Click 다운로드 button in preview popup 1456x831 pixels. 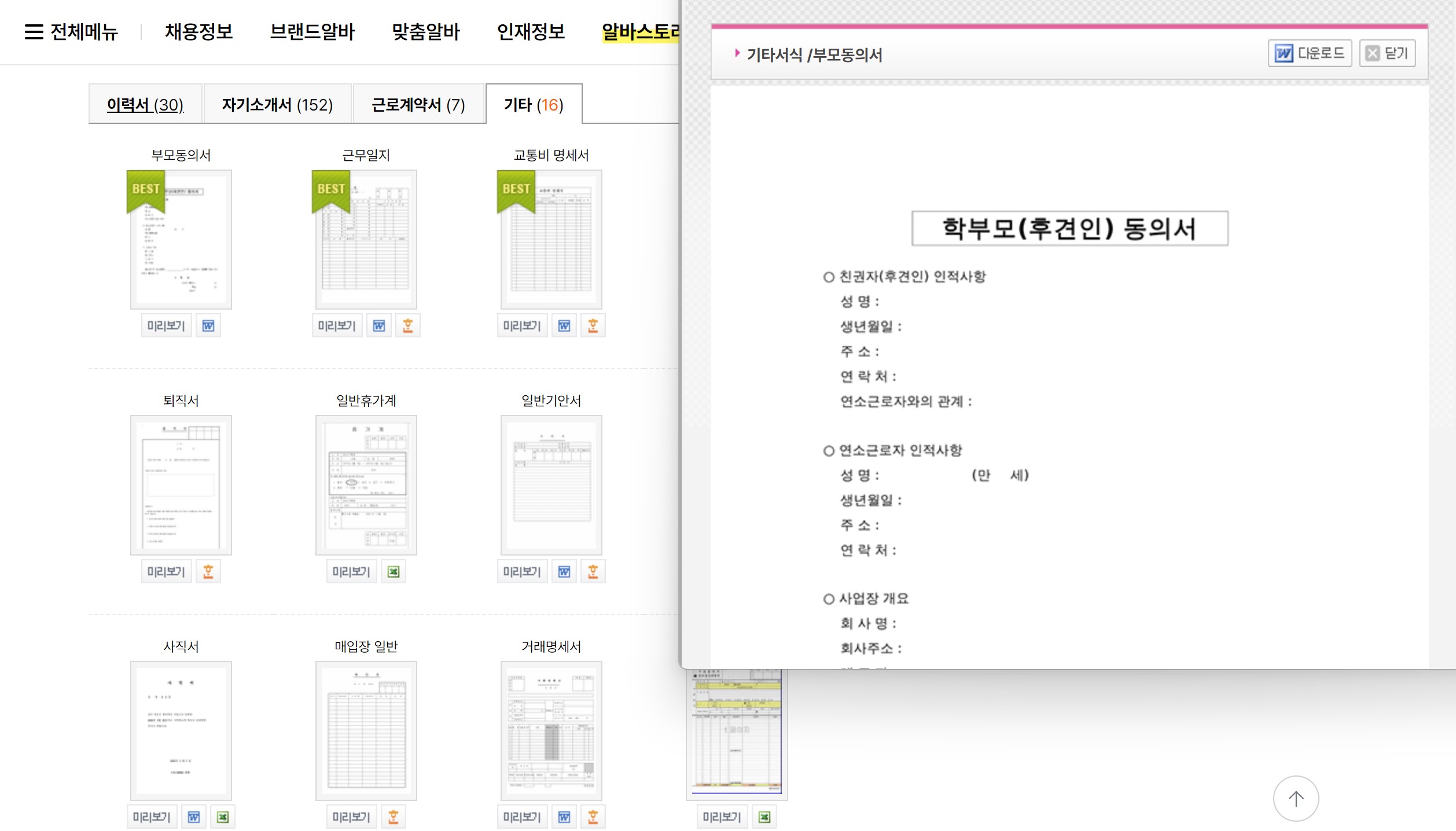1310,54
